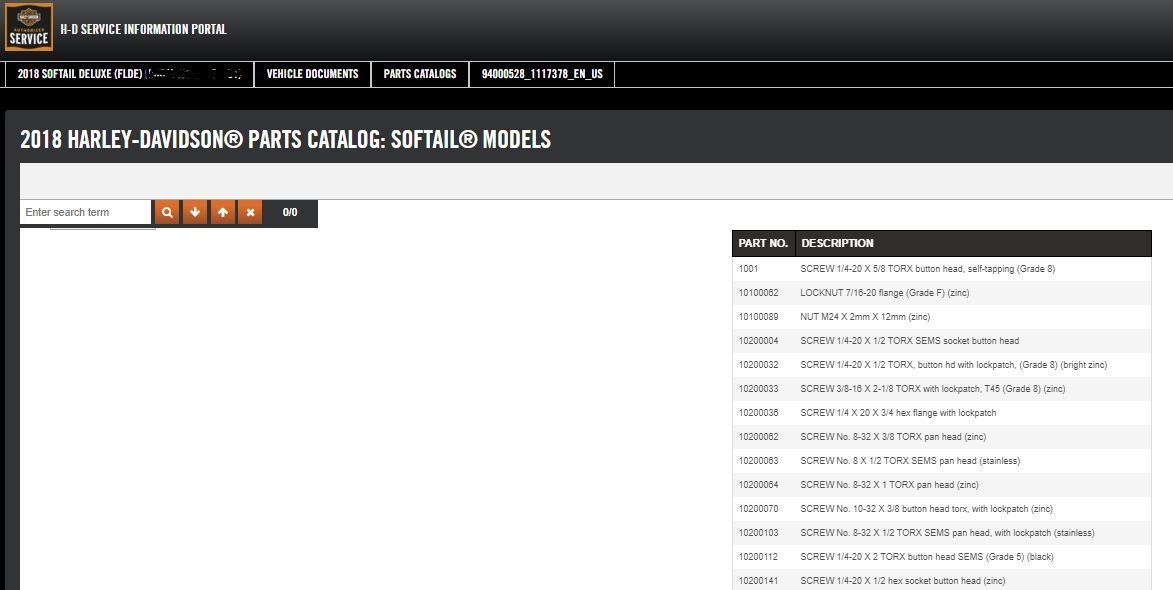The image size is (1173, 590).
Task: Jump to next search result arrow
Action: (195, 212)
